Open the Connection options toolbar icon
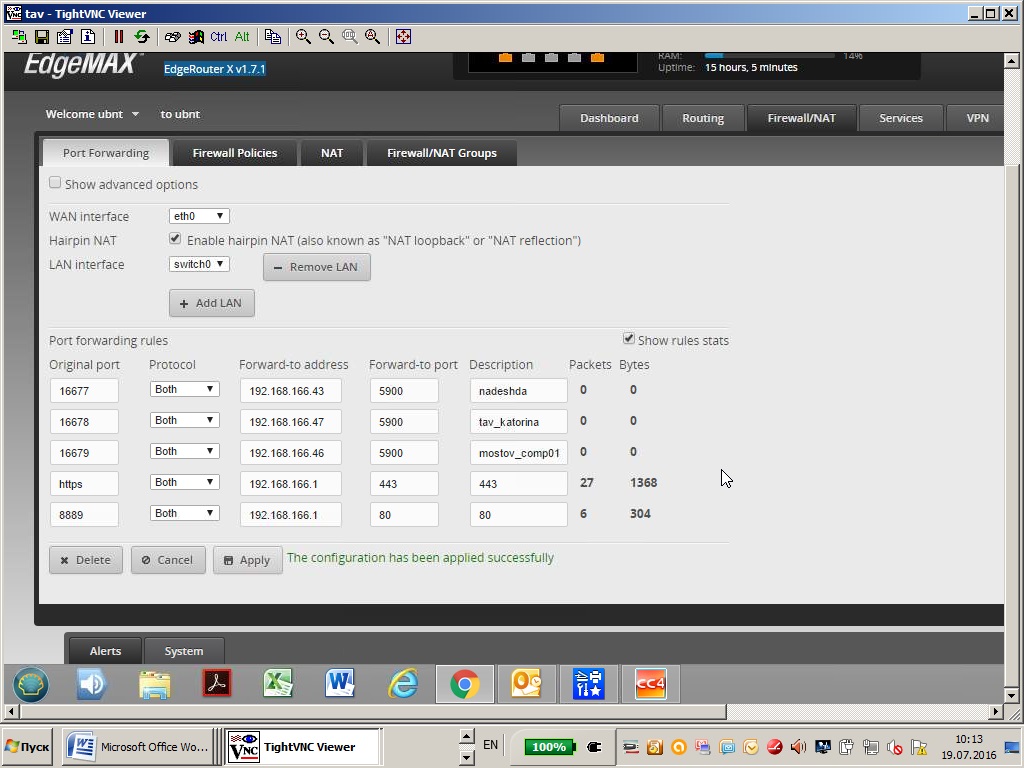 pyautogui.click(x=64, y=37)
